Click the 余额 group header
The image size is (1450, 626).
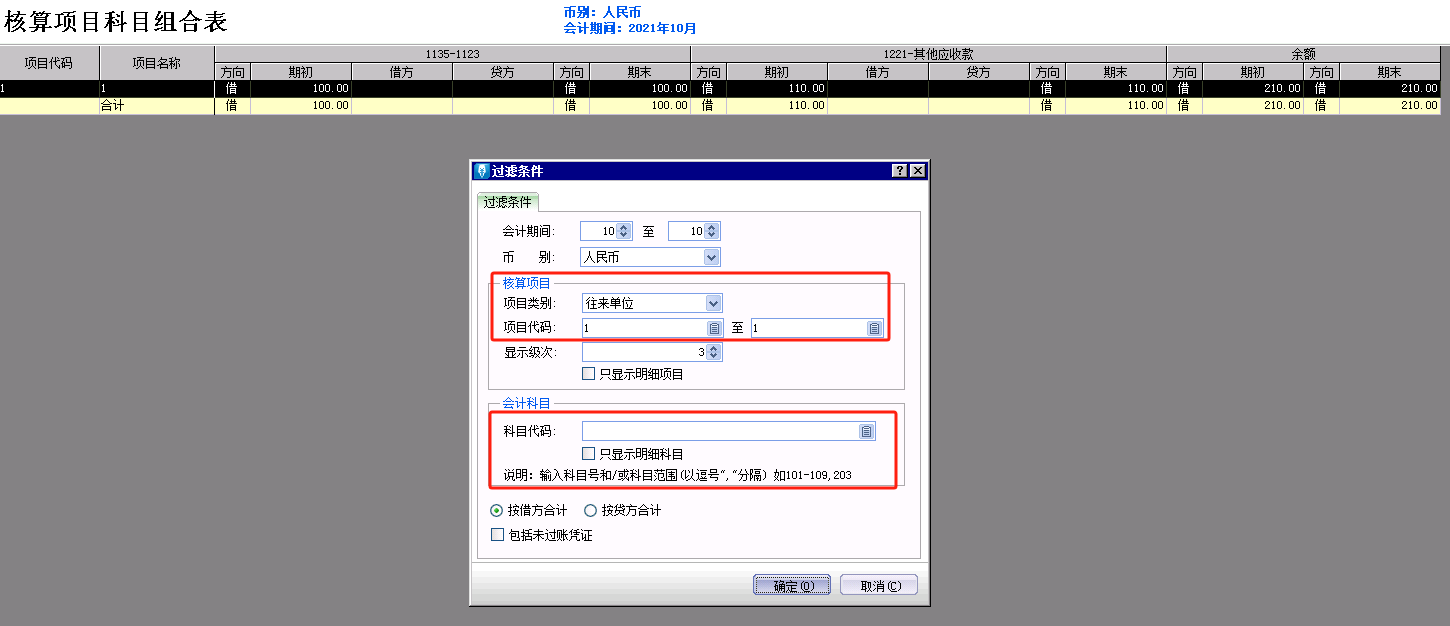point(1303,53)
